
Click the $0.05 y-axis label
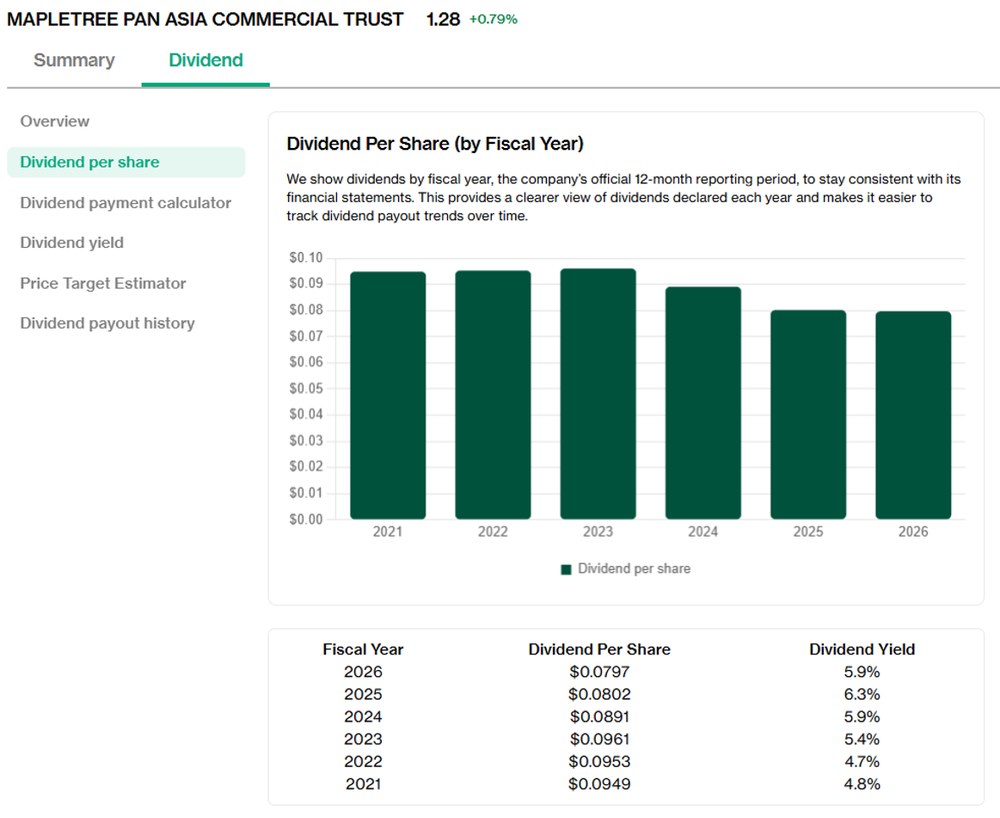(x=306, y=388)
